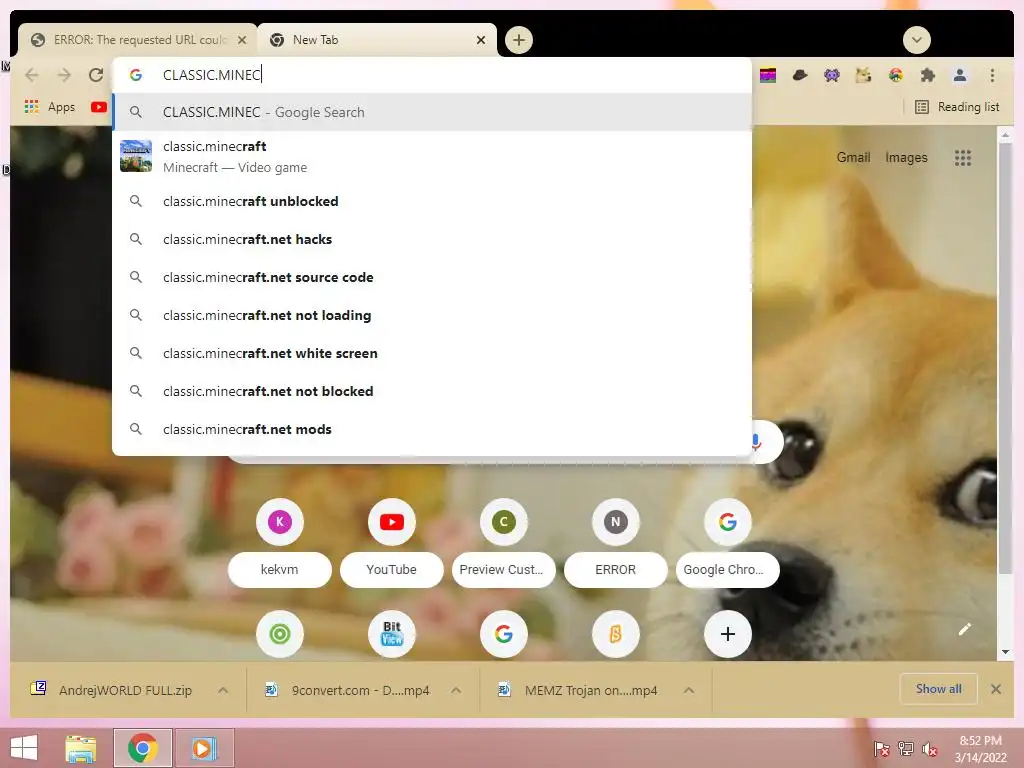Viewport: 1024px width, 768px height.
Task: Choose suggestion classic.minecraft.net white screen
Action: 432,353
